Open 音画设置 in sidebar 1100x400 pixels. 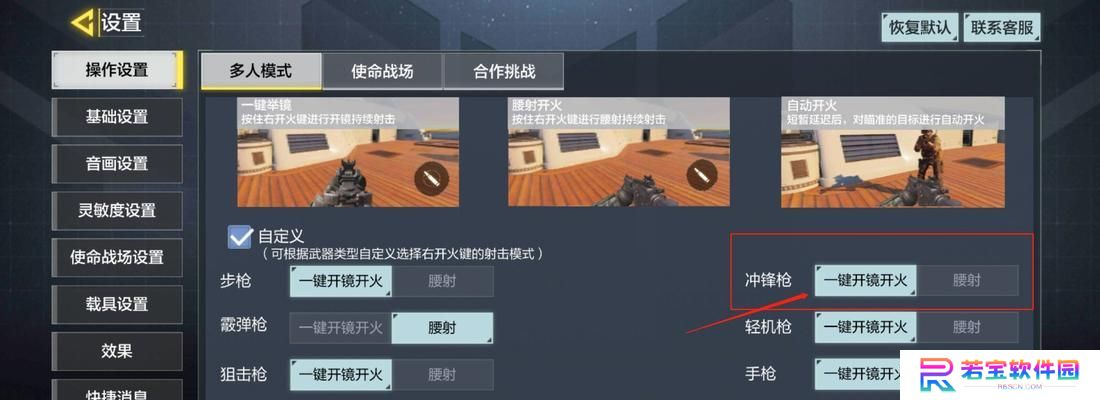click(x=117, y=164)
